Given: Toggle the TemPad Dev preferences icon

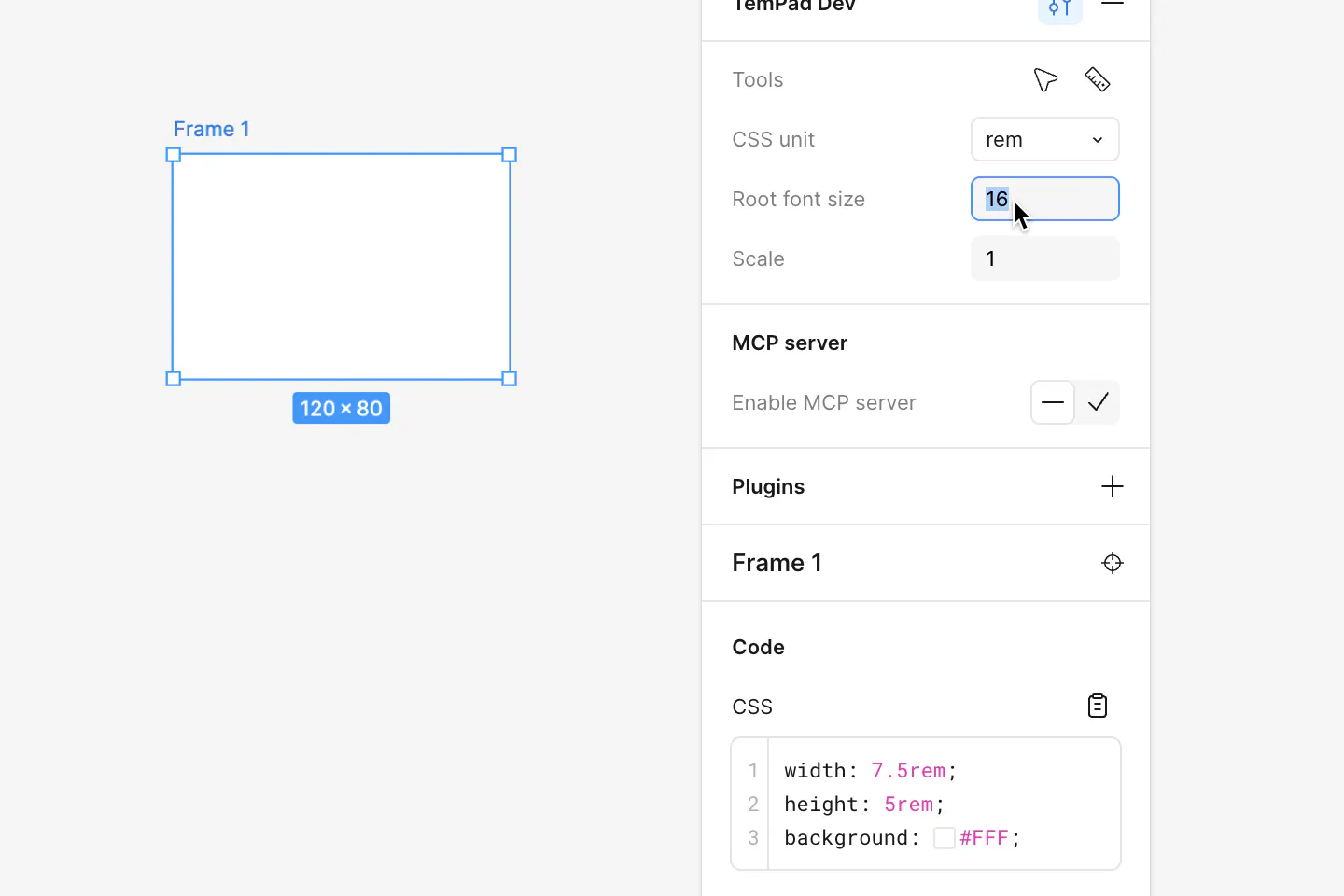Looking at the screenshot, I should (1060, 8).
